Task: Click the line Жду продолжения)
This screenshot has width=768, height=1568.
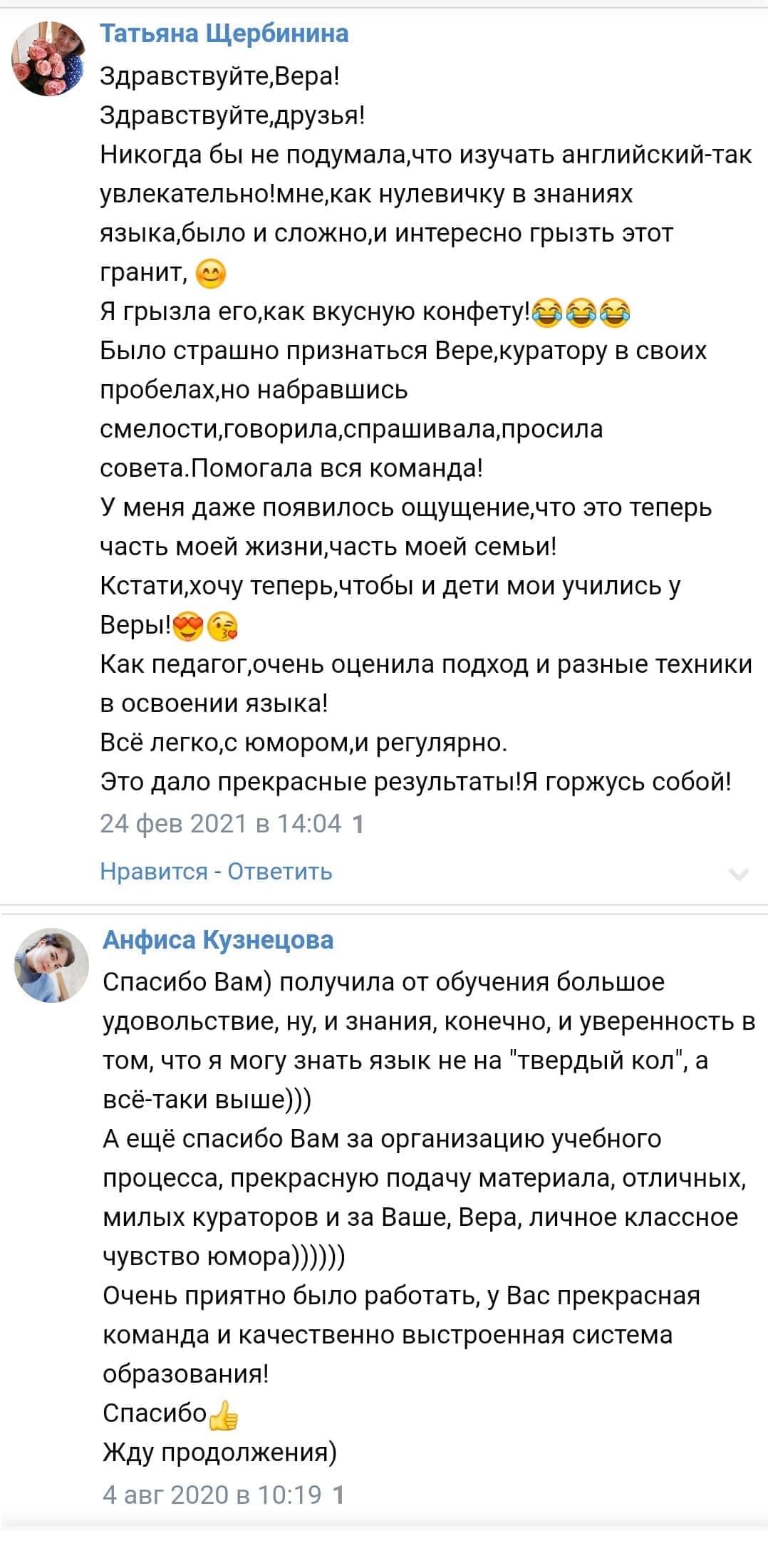Action: pyautogui.click(x=219, y=1452)
